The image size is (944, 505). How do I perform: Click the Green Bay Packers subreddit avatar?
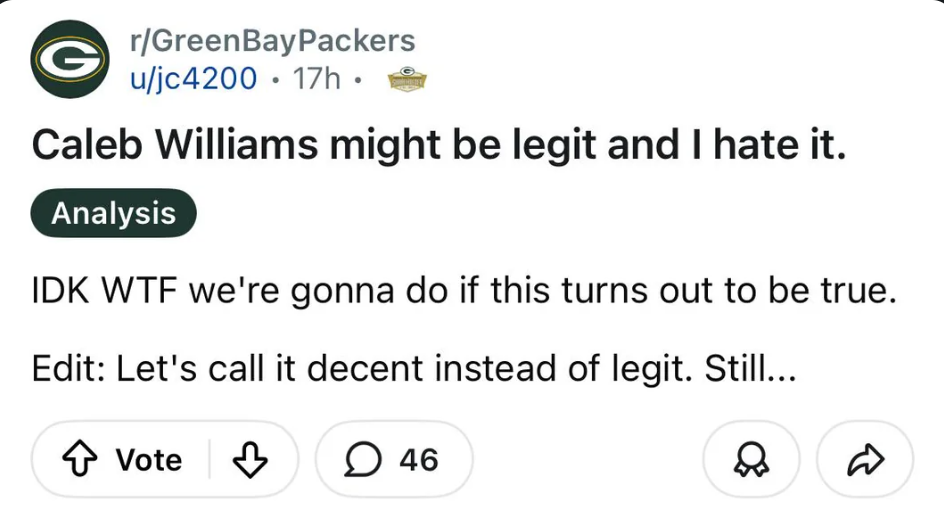point(70,59)
